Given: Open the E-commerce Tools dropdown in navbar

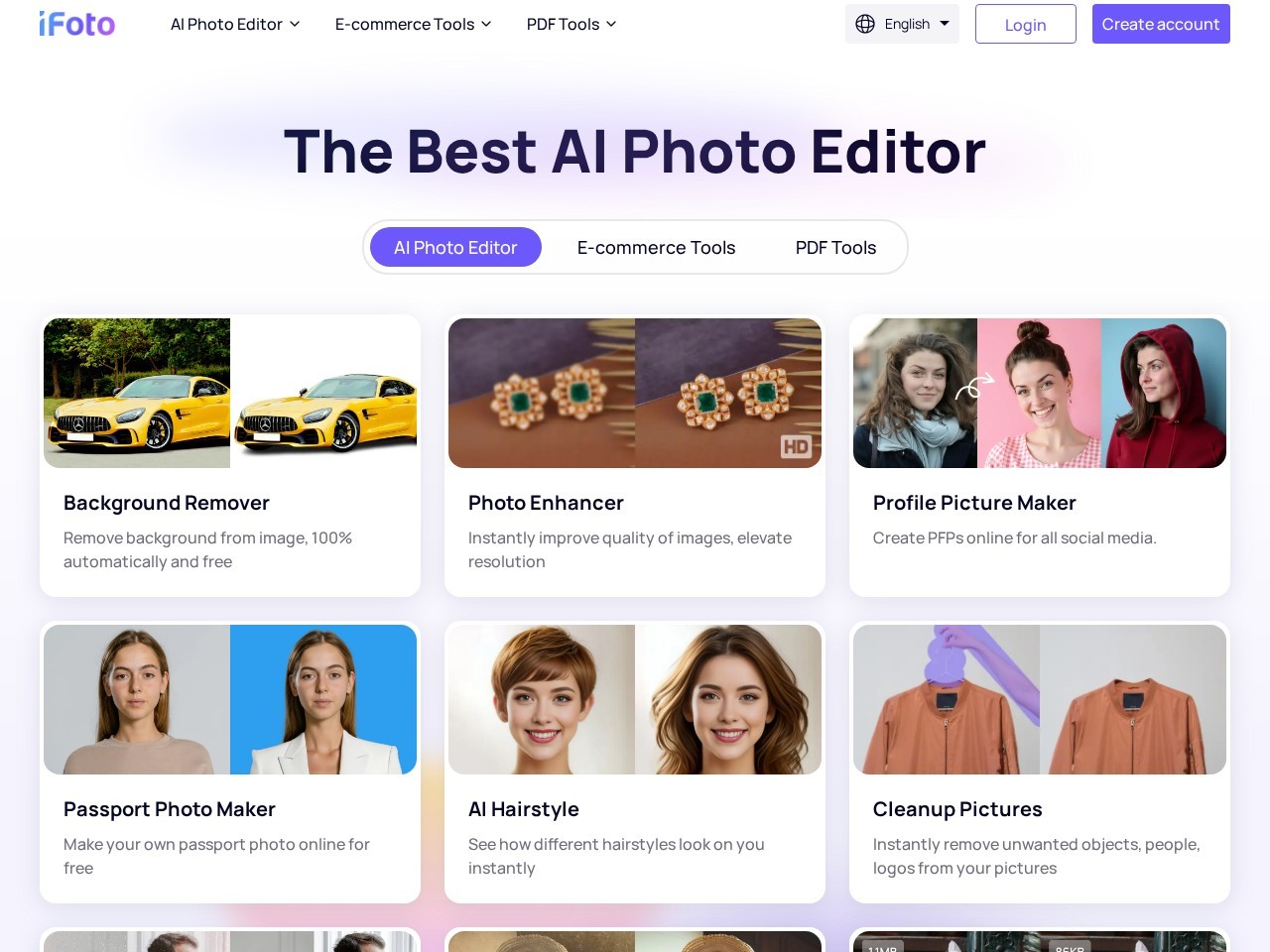Looking at the screenshot, I should [x=413, y=24].
